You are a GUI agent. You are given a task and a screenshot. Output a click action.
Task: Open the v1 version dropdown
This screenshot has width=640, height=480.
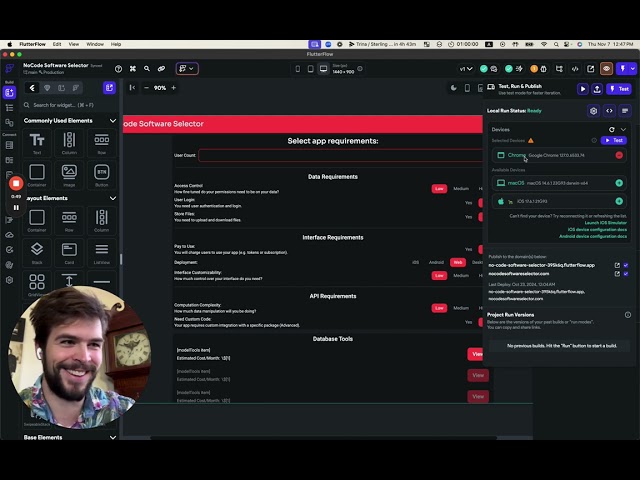coord(466,69)
